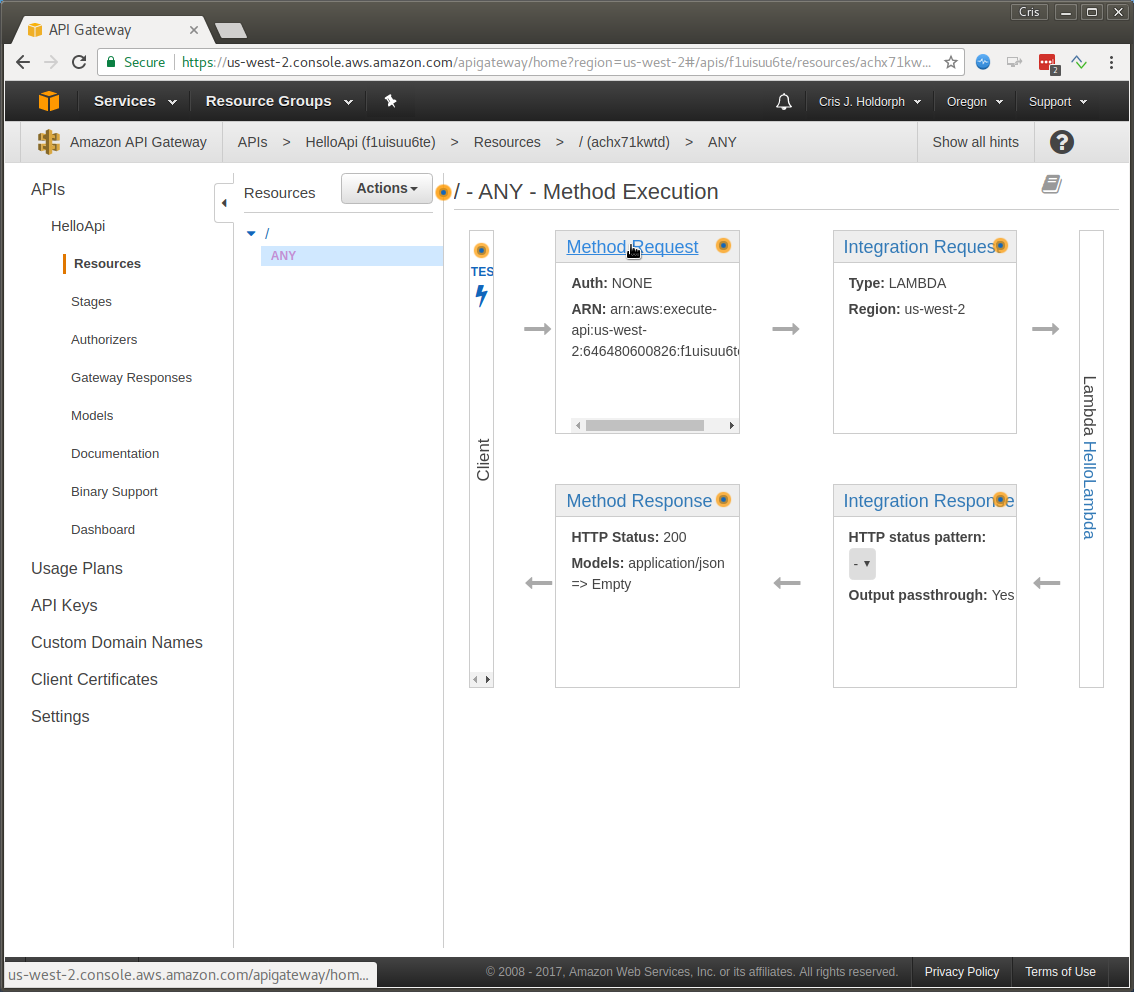This screenshot has width=1134, height=992.
Task: Click the hint dot on Method Response
Action: point(723,499)
